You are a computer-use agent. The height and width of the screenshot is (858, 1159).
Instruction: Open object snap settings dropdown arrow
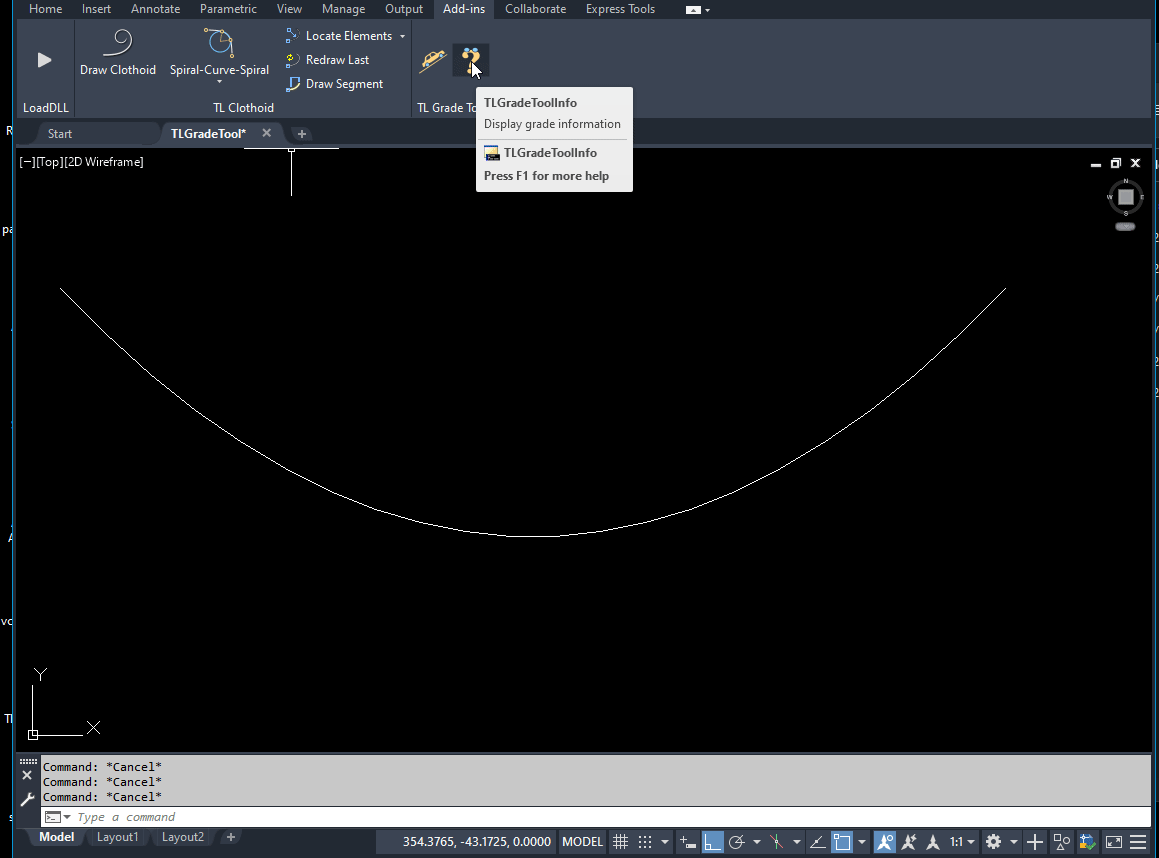click(x=862, y=842)
